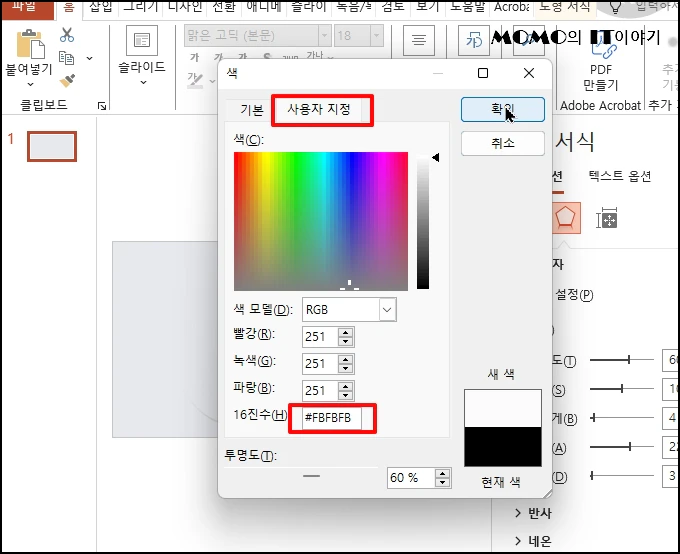Open the Acrobat ribbon tab
This screenshot has width=680, height=554.
tap(512, 7)
